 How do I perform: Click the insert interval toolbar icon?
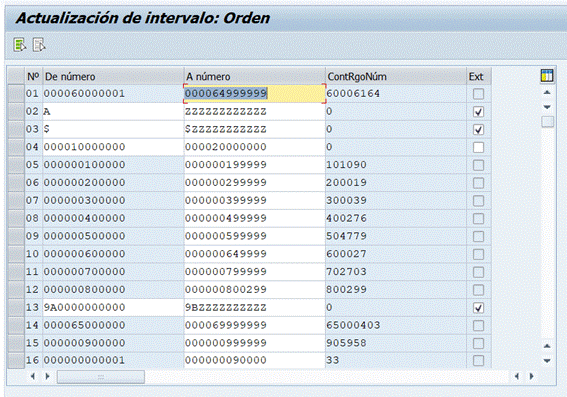coord(20,45)
